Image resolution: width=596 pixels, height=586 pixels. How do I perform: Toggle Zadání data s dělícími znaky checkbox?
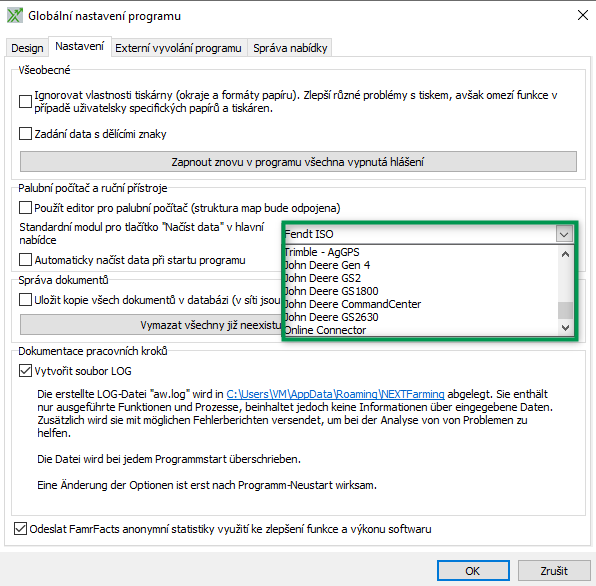(25, 134)
